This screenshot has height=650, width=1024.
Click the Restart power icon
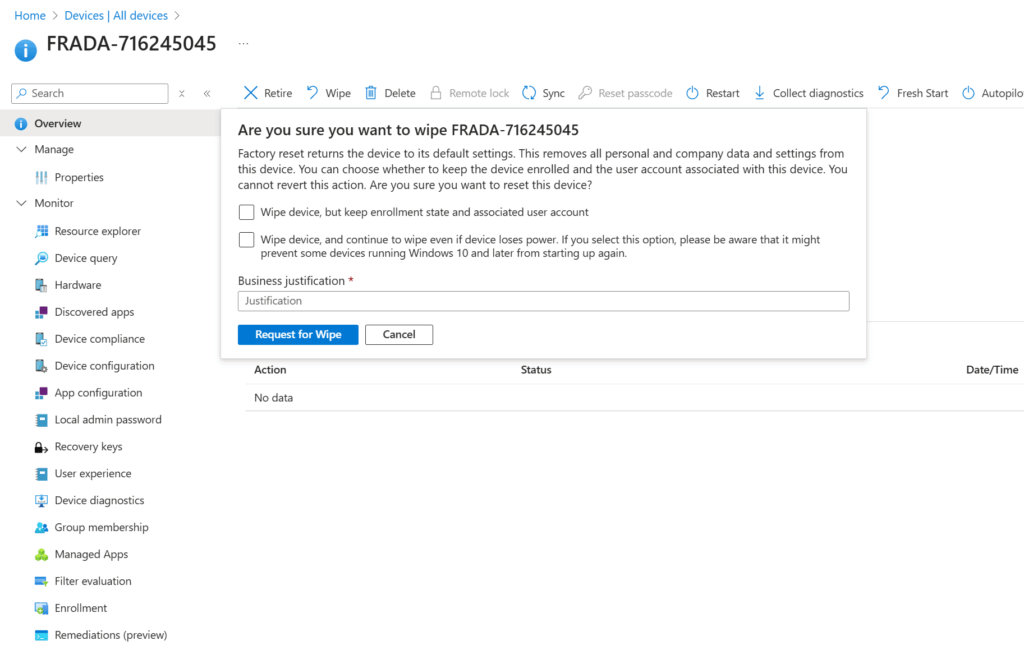click(692, 93)
